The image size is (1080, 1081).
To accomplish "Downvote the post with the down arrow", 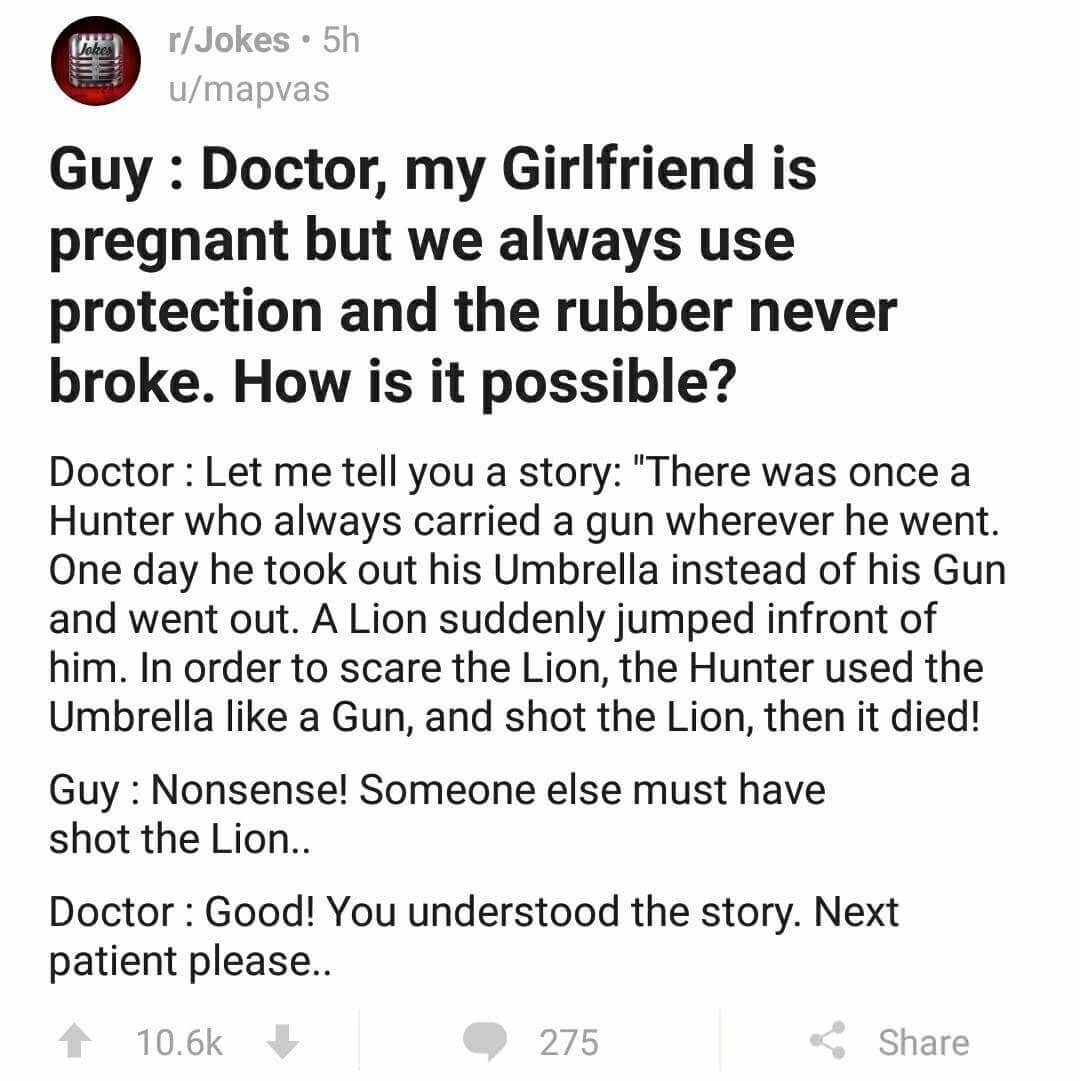I will coord(284,1042).
